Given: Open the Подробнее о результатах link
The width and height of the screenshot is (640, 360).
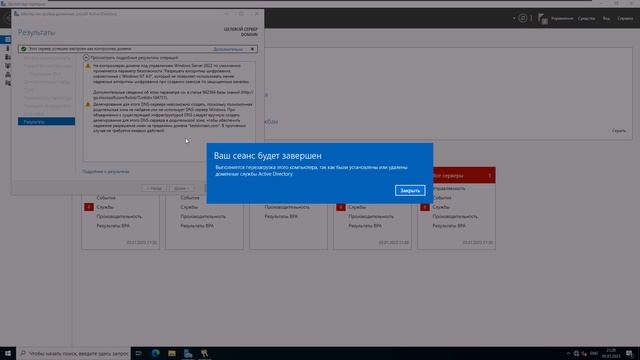Looking at the screenshot, I should pos(106,172).
